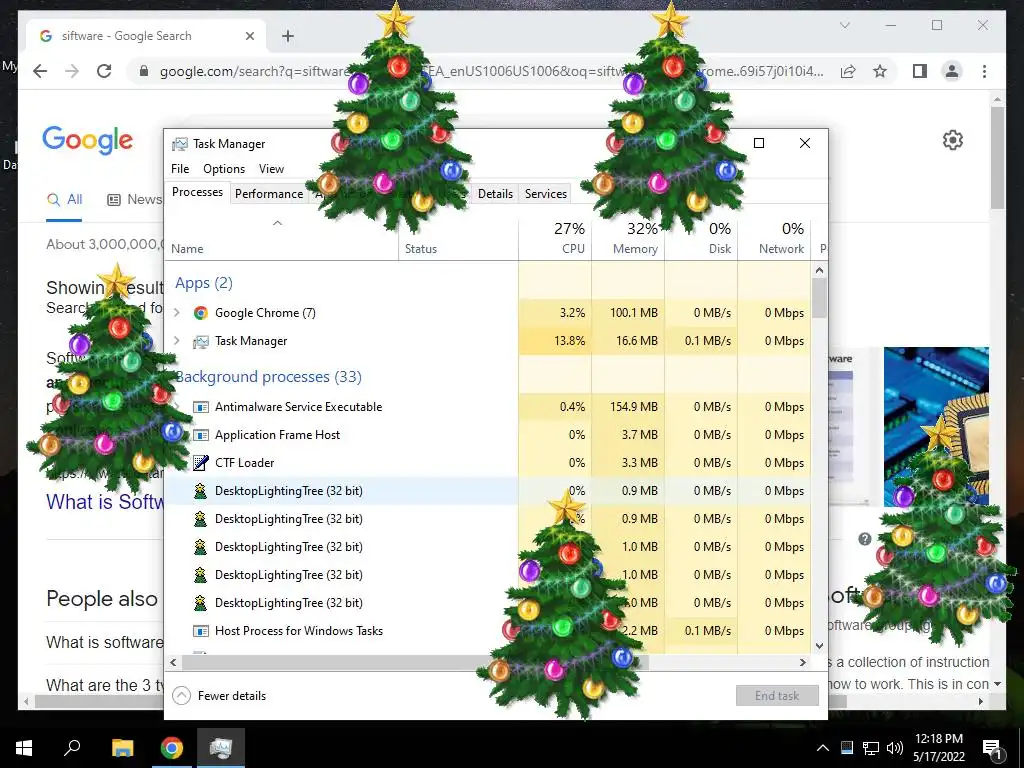Image resolution: width=1024 pixels, height=768 pixels.
Task: Share this page from the address bar
Action: (848, 71)
